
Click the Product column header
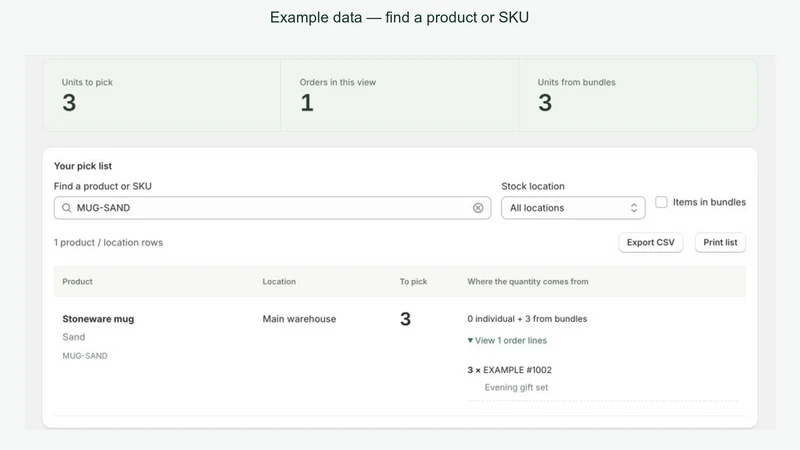78,281
